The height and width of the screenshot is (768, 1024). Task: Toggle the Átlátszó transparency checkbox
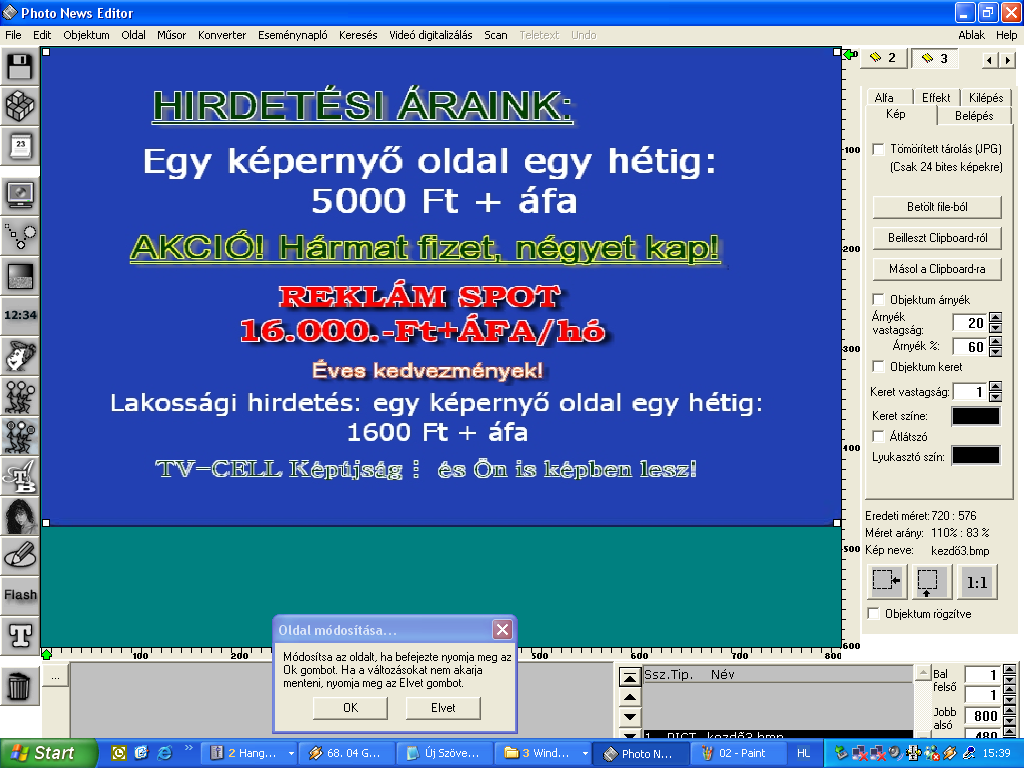click(x=879, y=437)
